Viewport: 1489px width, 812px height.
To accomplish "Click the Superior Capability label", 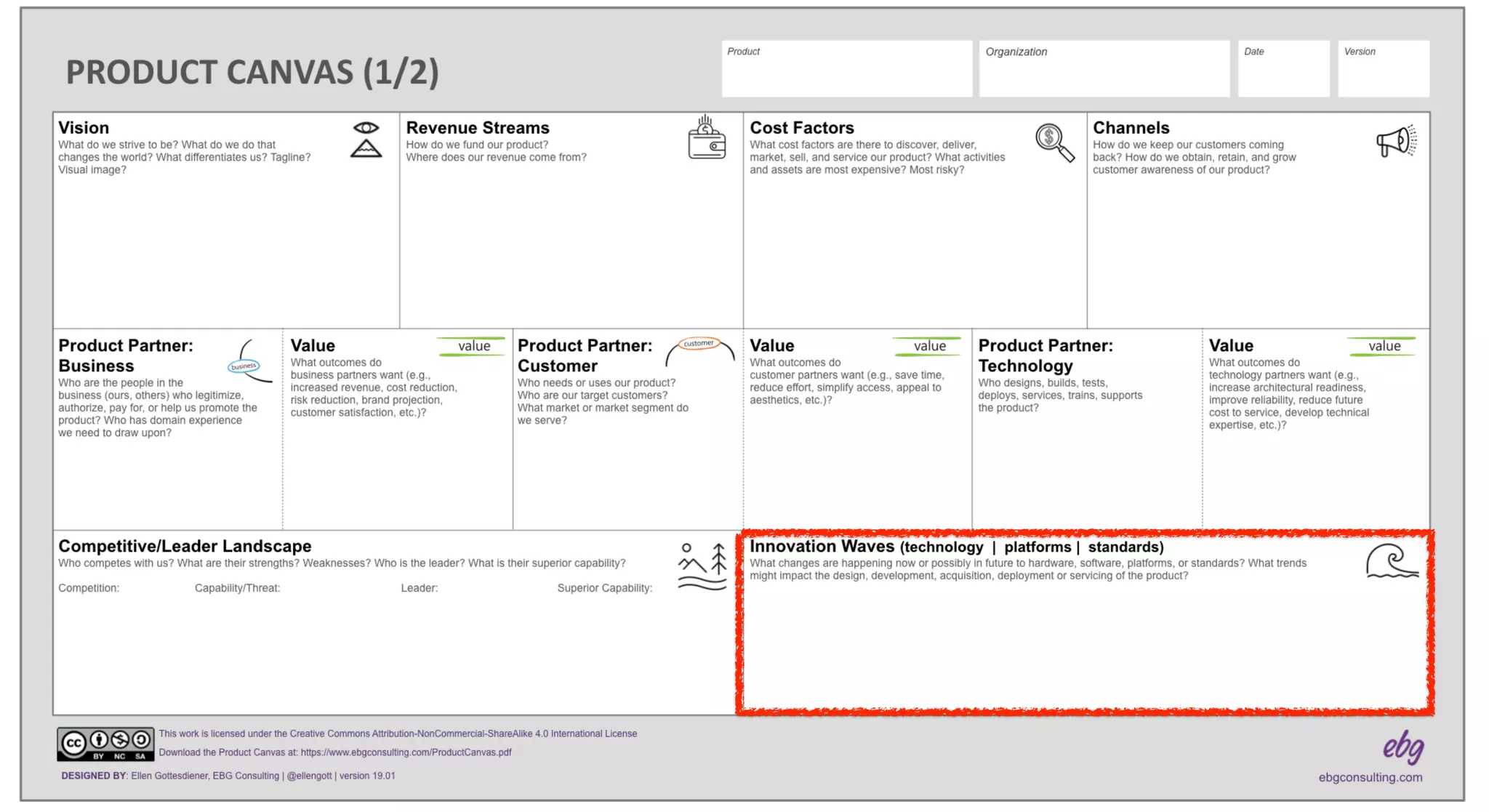I will (604, 588).
